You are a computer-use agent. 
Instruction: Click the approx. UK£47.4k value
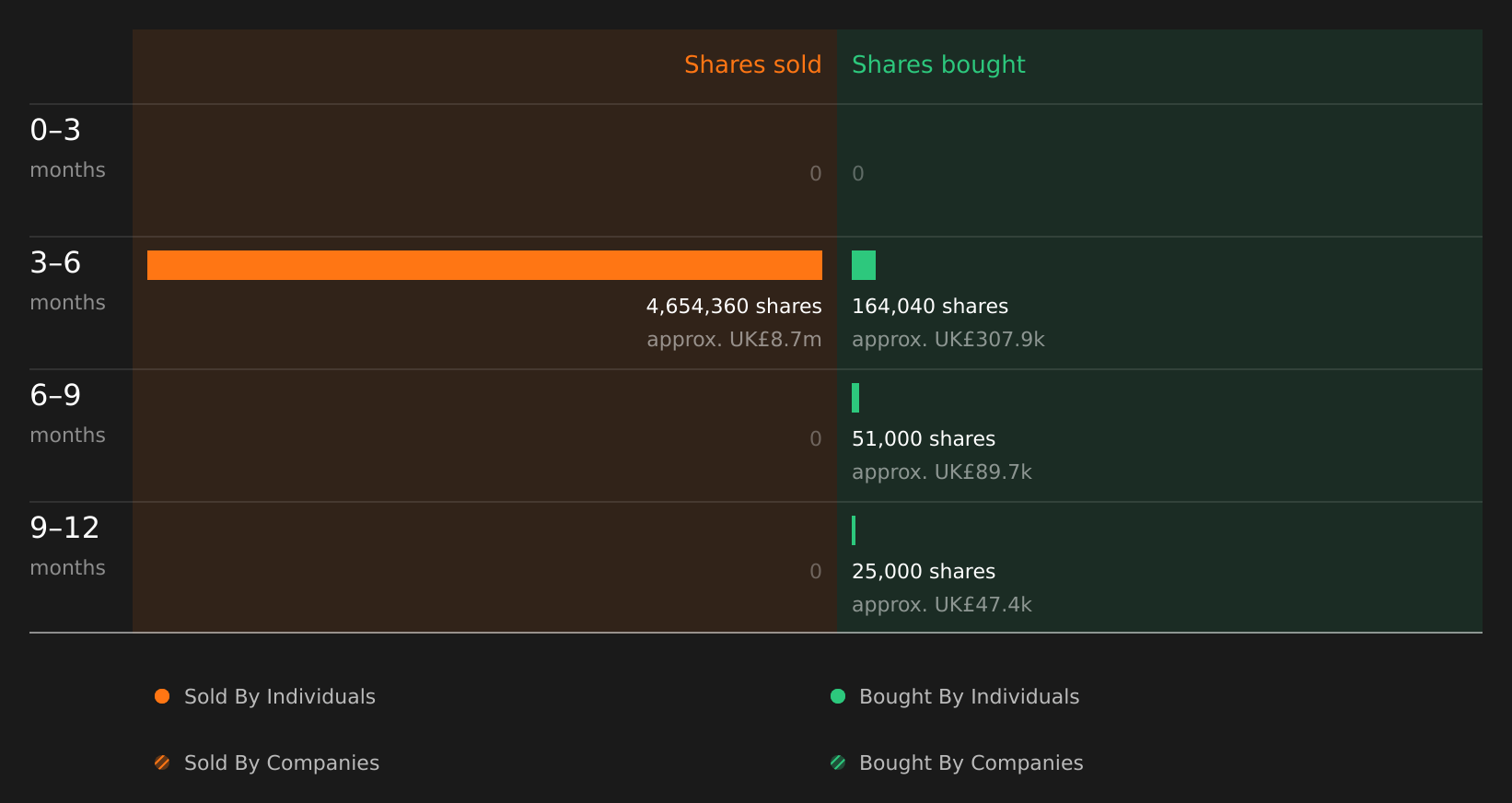(x=942, y=605)
